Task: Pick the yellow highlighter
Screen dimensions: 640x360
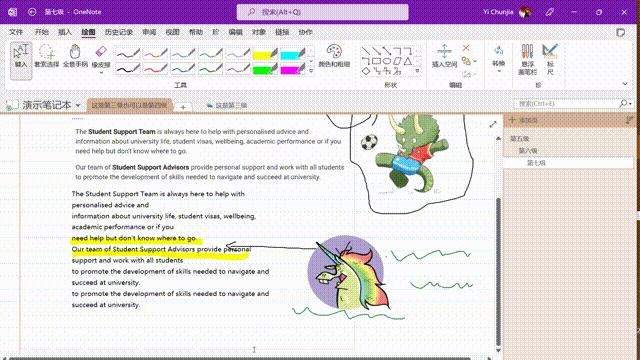Action: coord(265,53)
